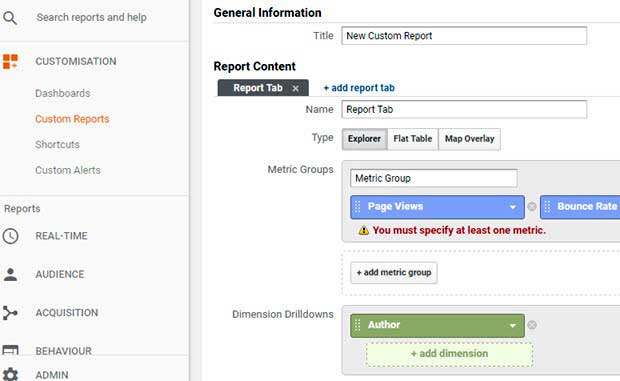
Task: Remove the Author dimension
Action: [x=532, y=325]
